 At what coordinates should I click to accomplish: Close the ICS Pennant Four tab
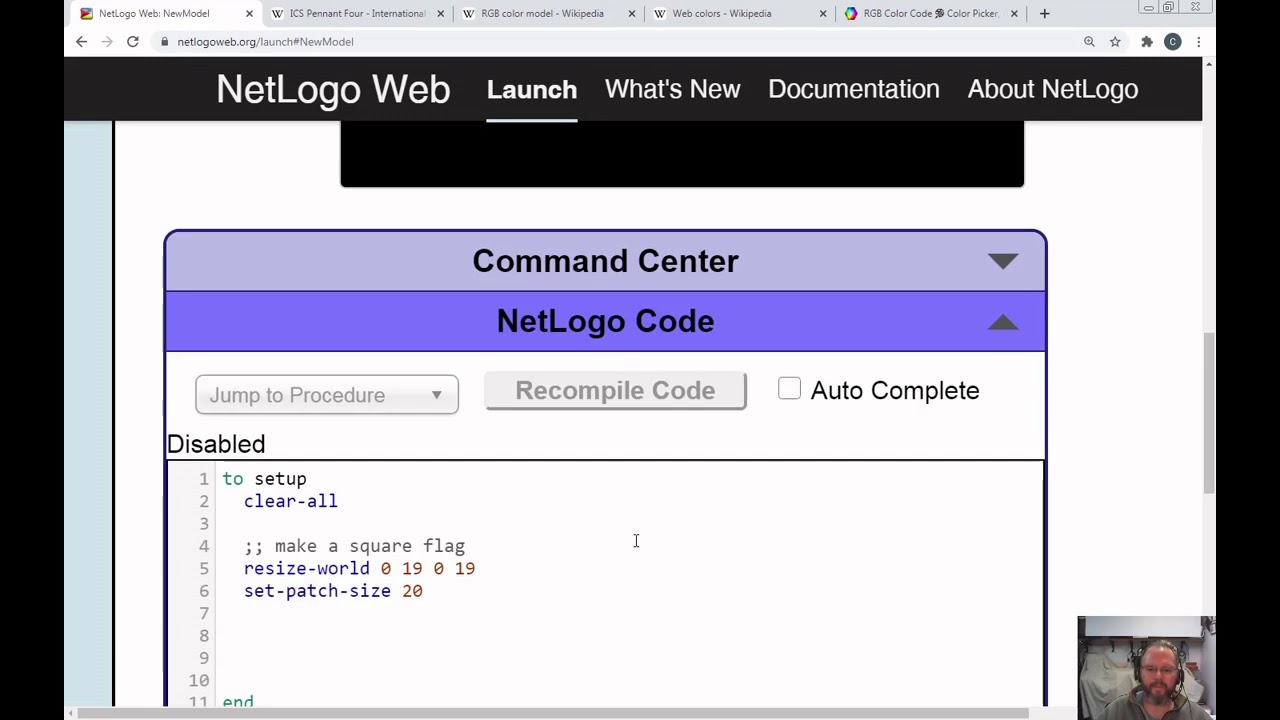440,14
